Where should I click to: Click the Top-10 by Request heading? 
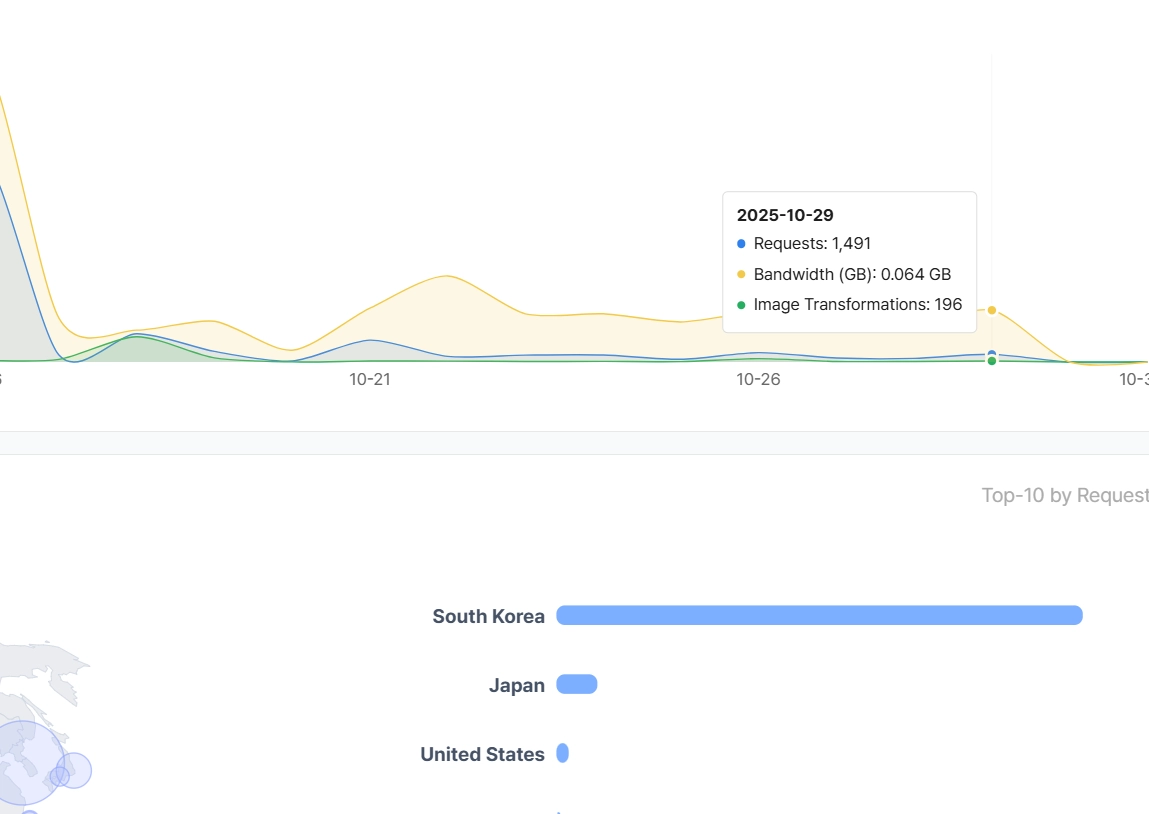pyautogui.click(x=1064, y=495)
